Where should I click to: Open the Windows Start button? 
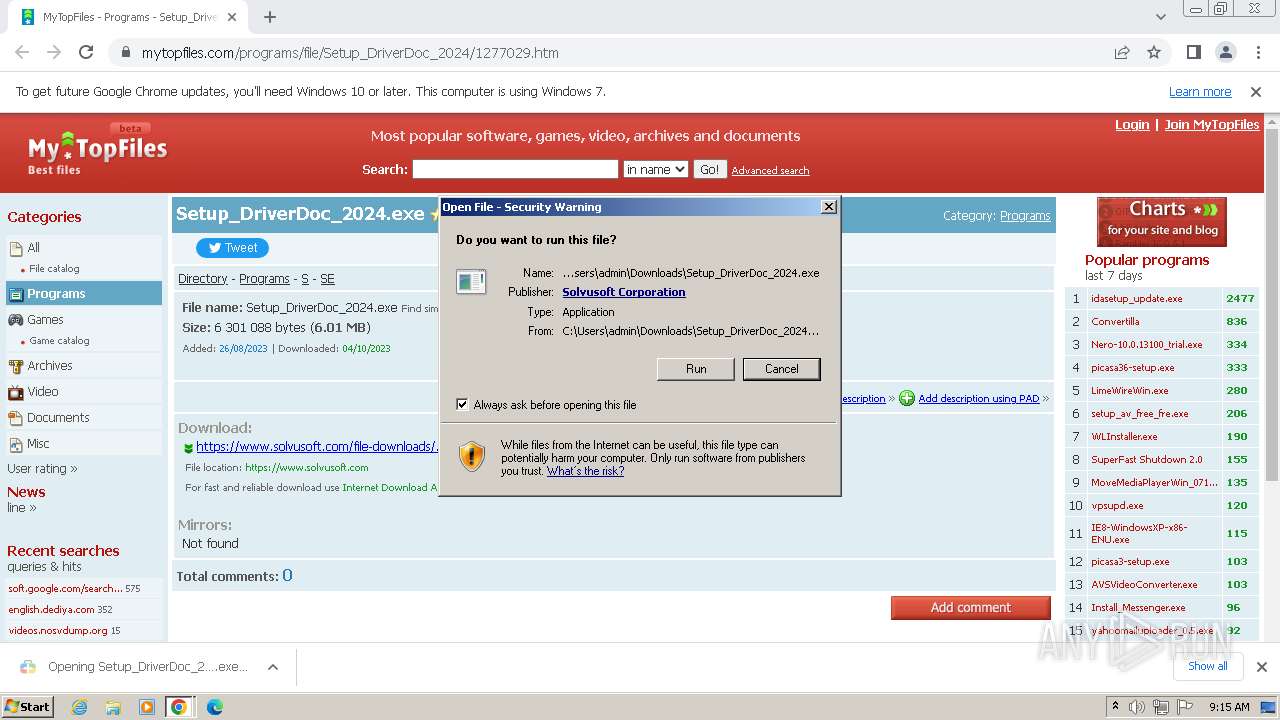click(27, 706)
